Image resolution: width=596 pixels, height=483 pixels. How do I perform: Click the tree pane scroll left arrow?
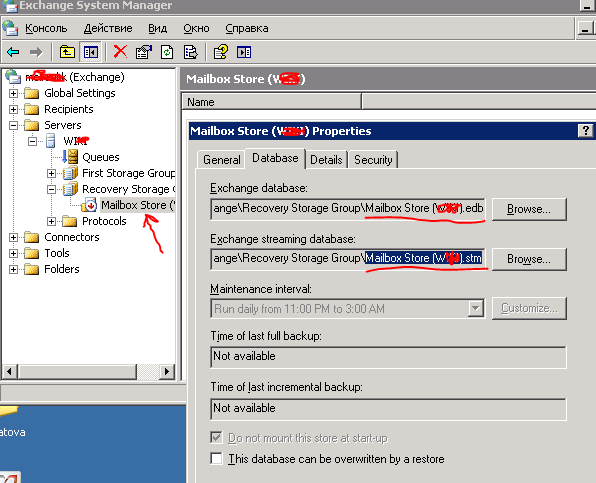tap(10, 371)
